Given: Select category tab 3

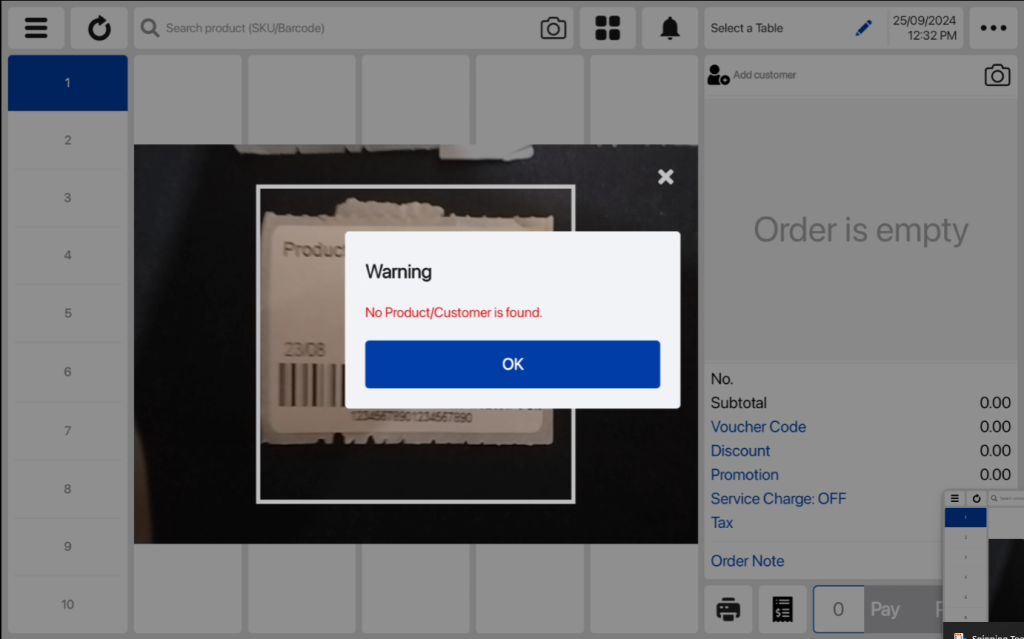Looking at the screenshot, I should [x=68, y=197].
